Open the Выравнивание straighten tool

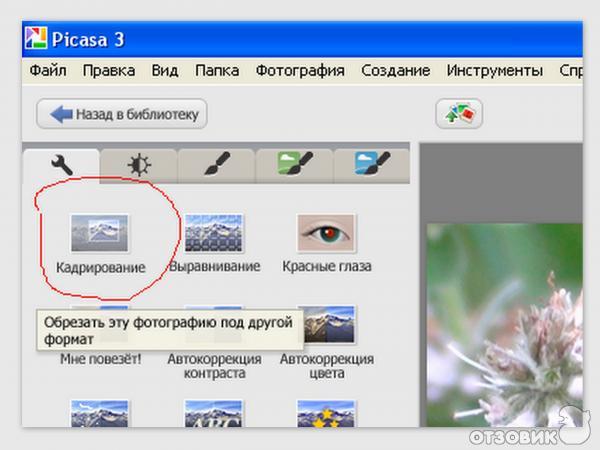coord(213,234)
